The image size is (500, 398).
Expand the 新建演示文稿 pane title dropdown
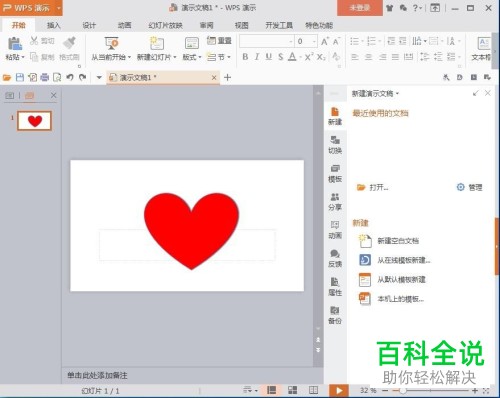tap(398, 94)
